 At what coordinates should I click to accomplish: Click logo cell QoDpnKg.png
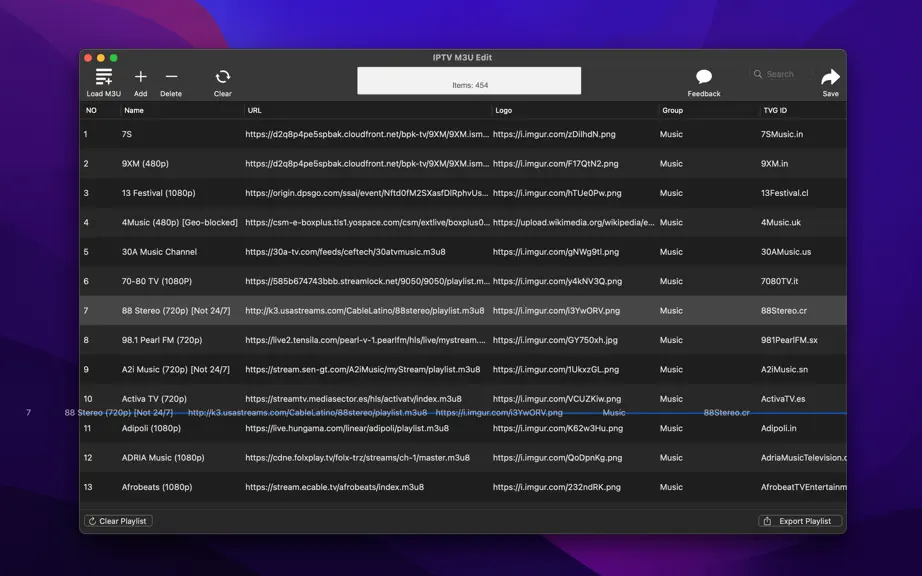click(x=557, y=457)
